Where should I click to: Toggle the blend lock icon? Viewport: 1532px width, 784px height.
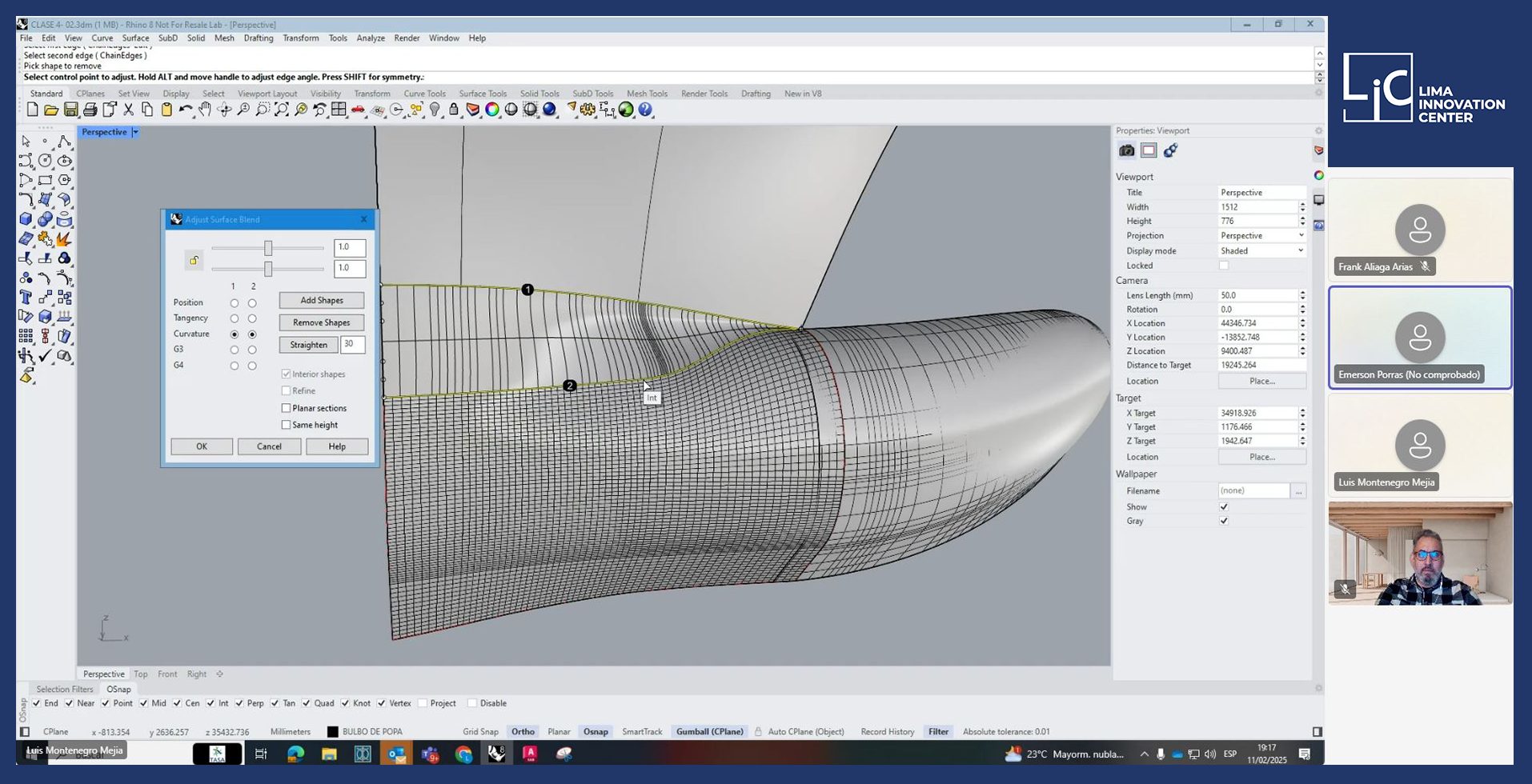click(x=194, y=260)
